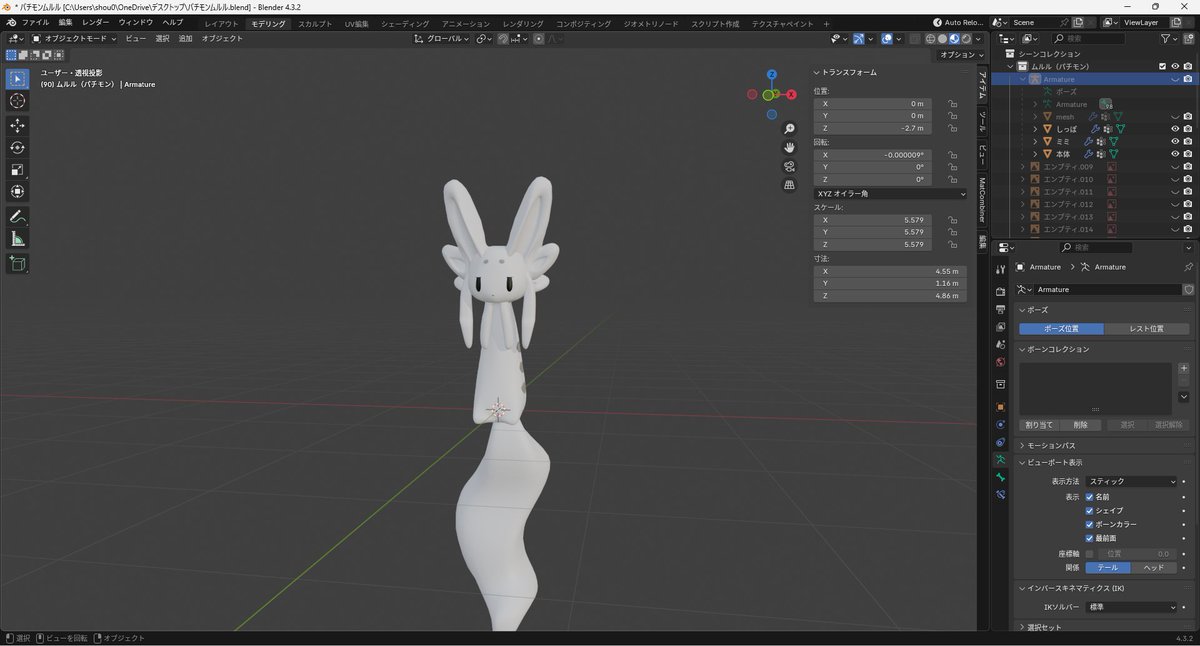Pick the Transform tool

pos(18,191)
